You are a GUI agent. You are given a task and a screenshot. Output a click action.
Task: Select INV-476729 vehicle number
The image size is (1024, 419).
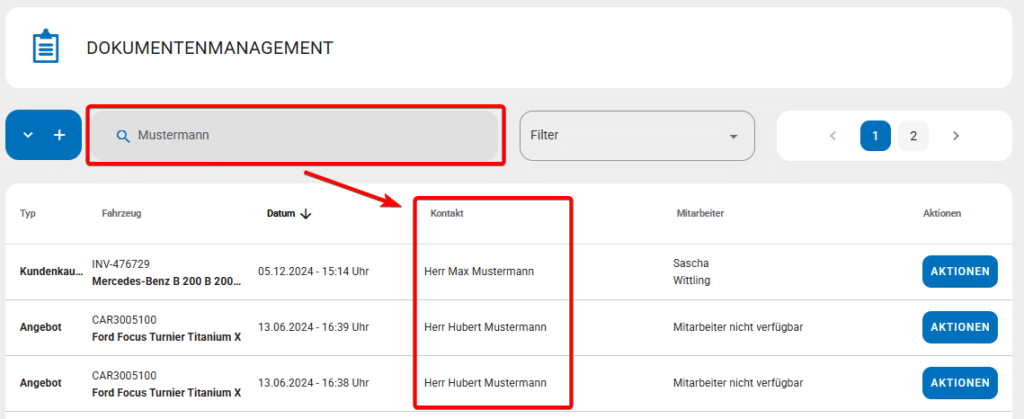[121, 264]
